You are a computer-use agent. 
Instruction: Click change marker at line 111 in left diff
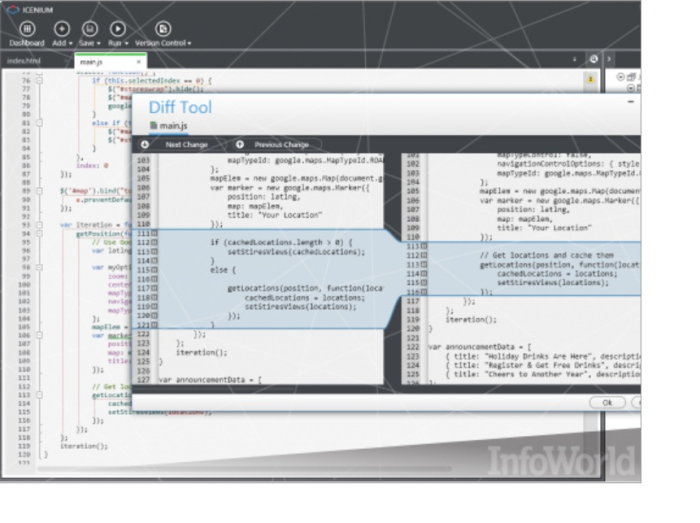[154, 233]
